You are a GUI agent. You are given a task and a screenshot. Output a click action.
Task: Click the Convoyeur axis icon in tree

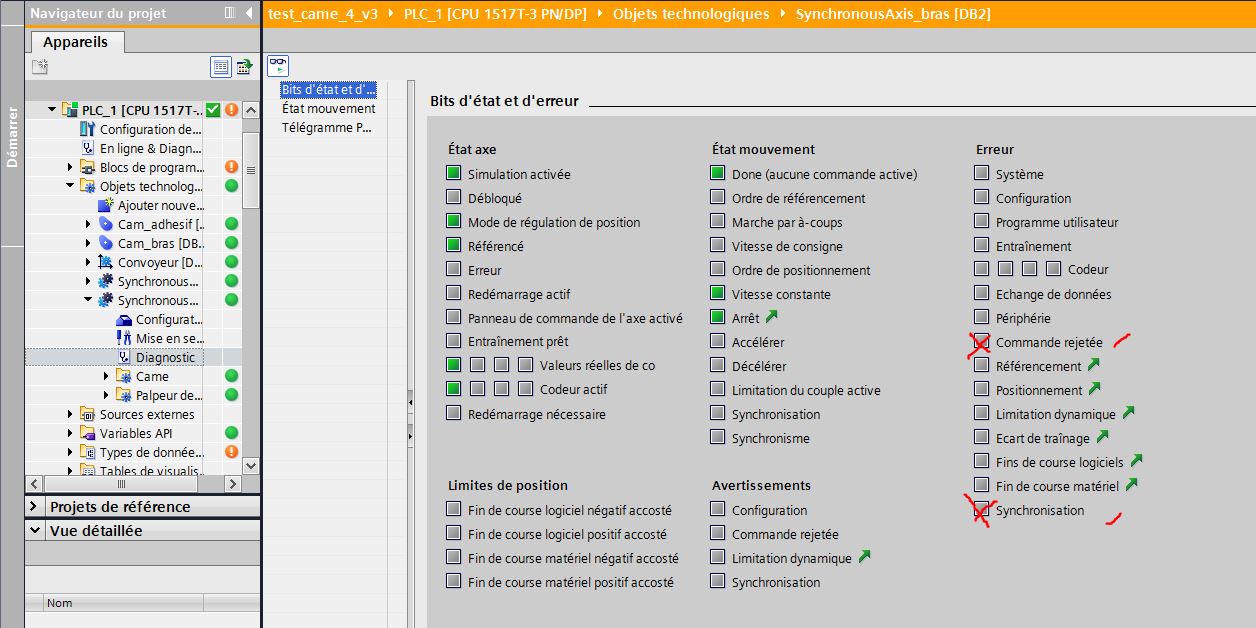106,262
